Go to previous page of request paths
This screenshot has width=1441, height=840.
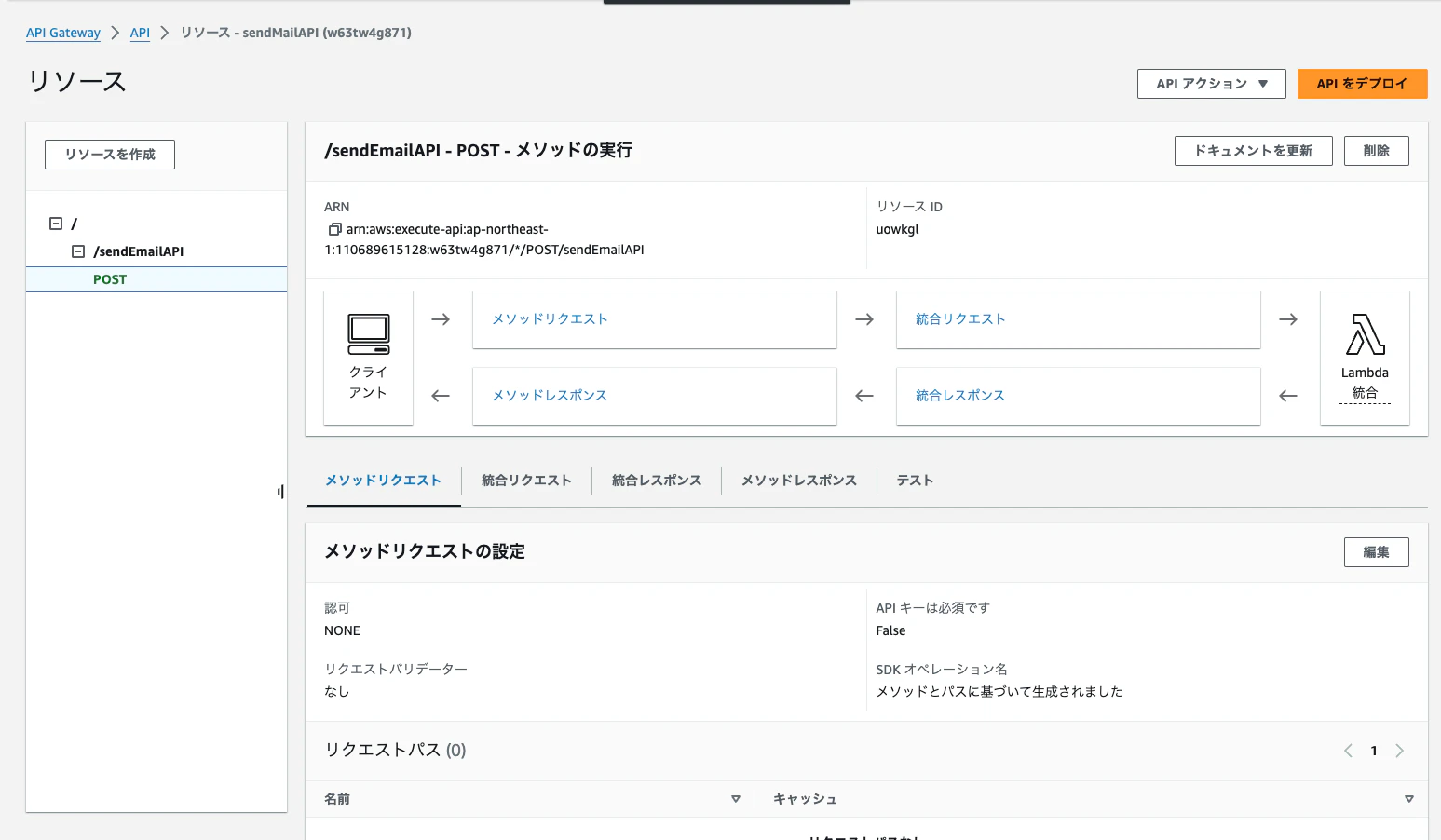(x=1348, y=751)
